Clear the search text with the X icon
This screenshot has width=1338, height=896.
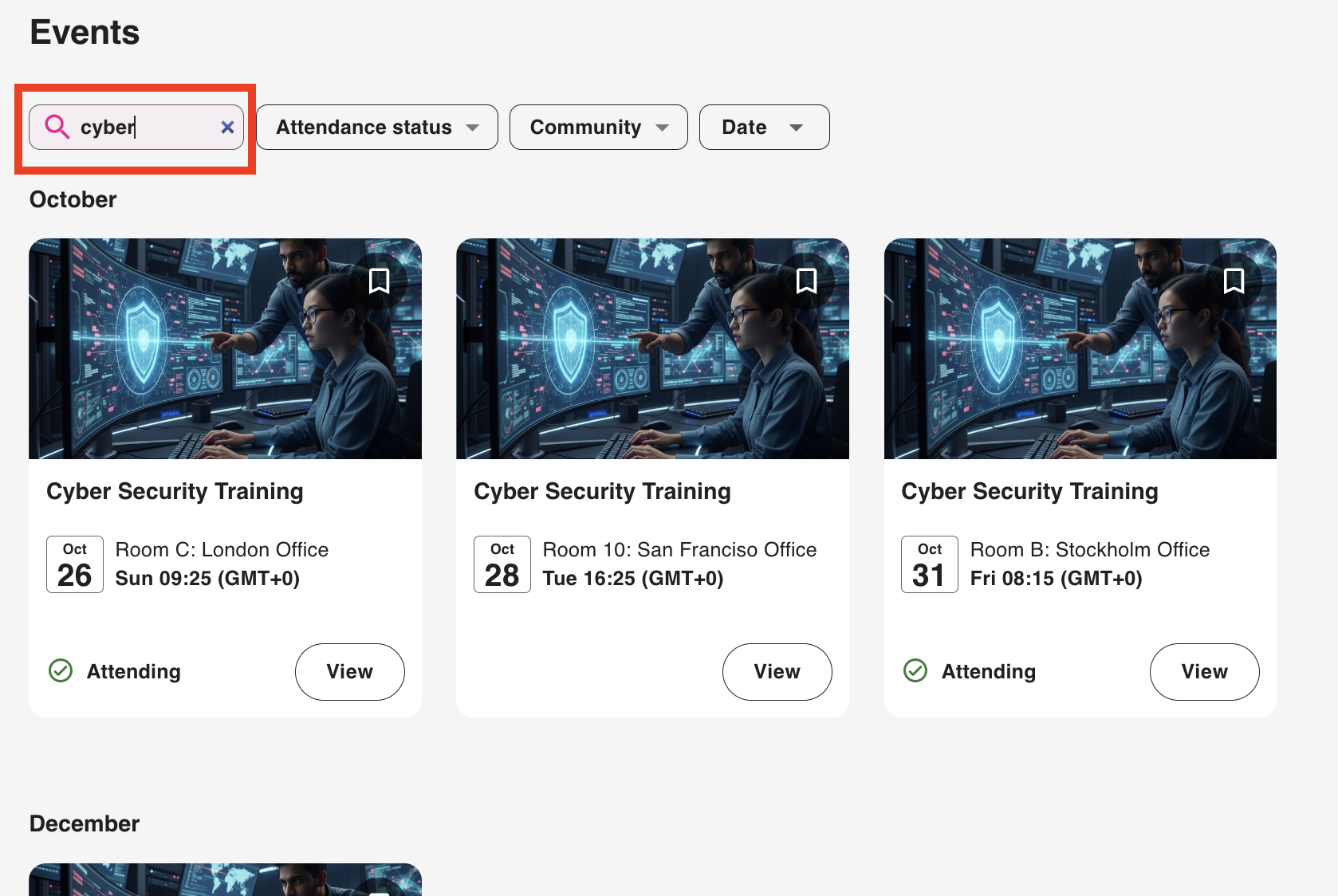coord(227,127)
